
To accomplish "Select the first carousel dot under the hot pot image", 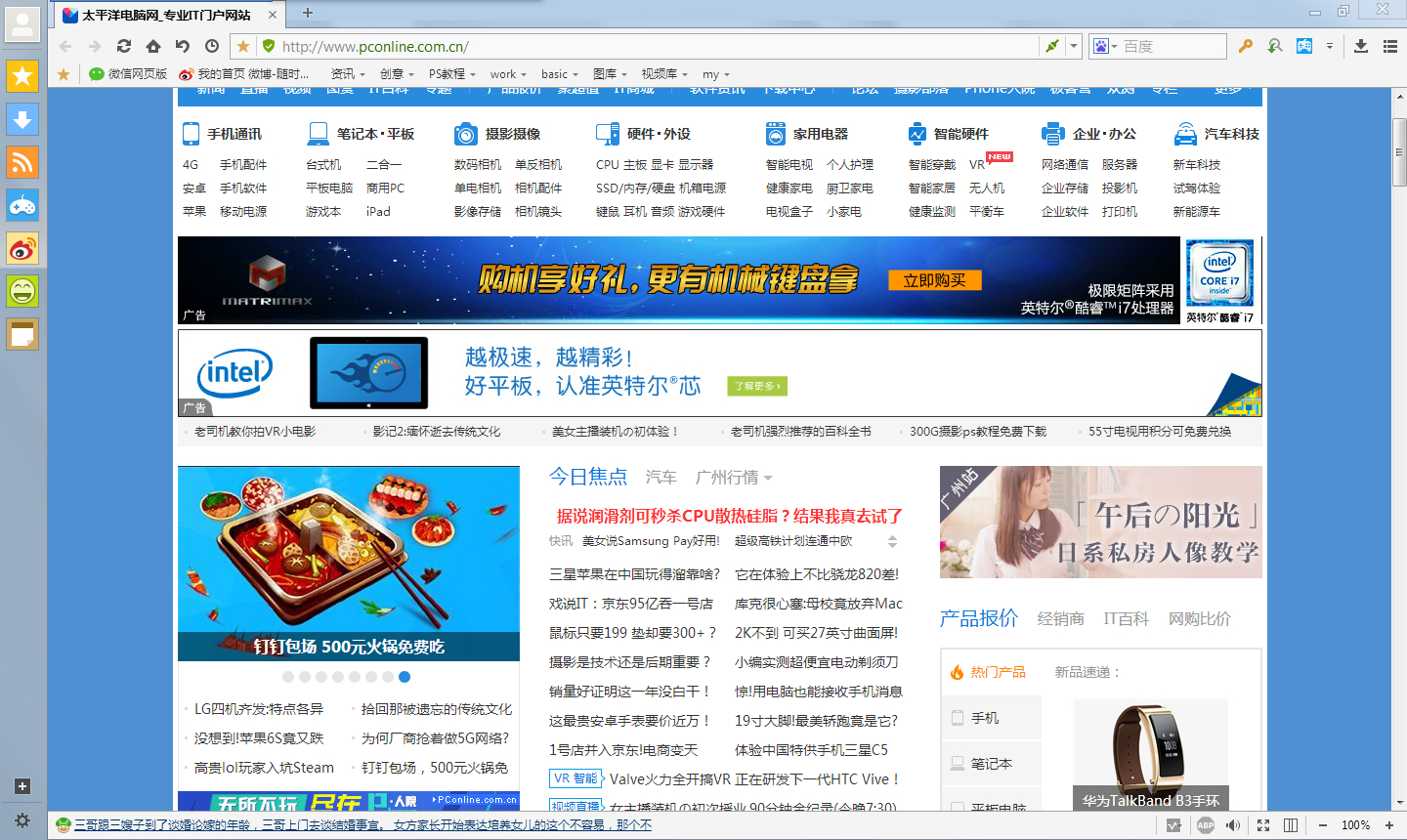I will 287,677.
